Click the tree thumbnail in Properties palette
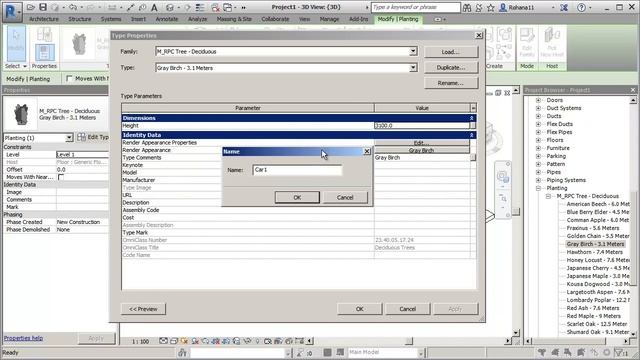The width and height of the screenshot is (640, 360). (x=20, y=114)
